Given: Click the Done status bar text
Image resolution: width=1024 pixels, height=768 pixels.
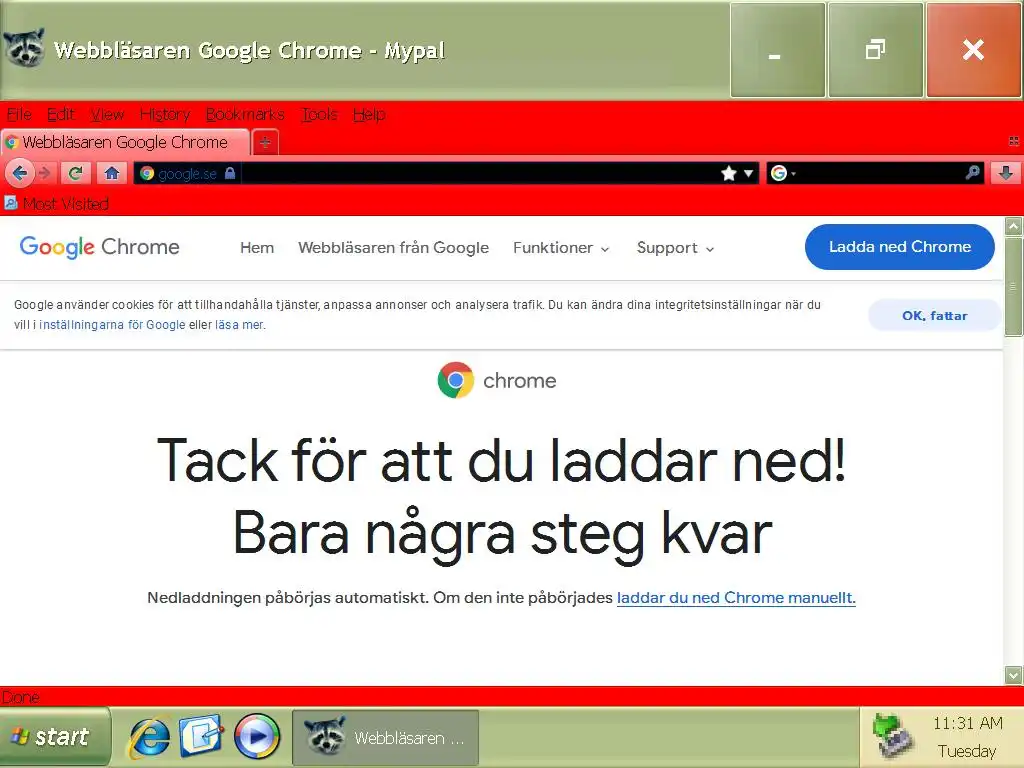Looking at the screenshot, I should coord(20,697).
